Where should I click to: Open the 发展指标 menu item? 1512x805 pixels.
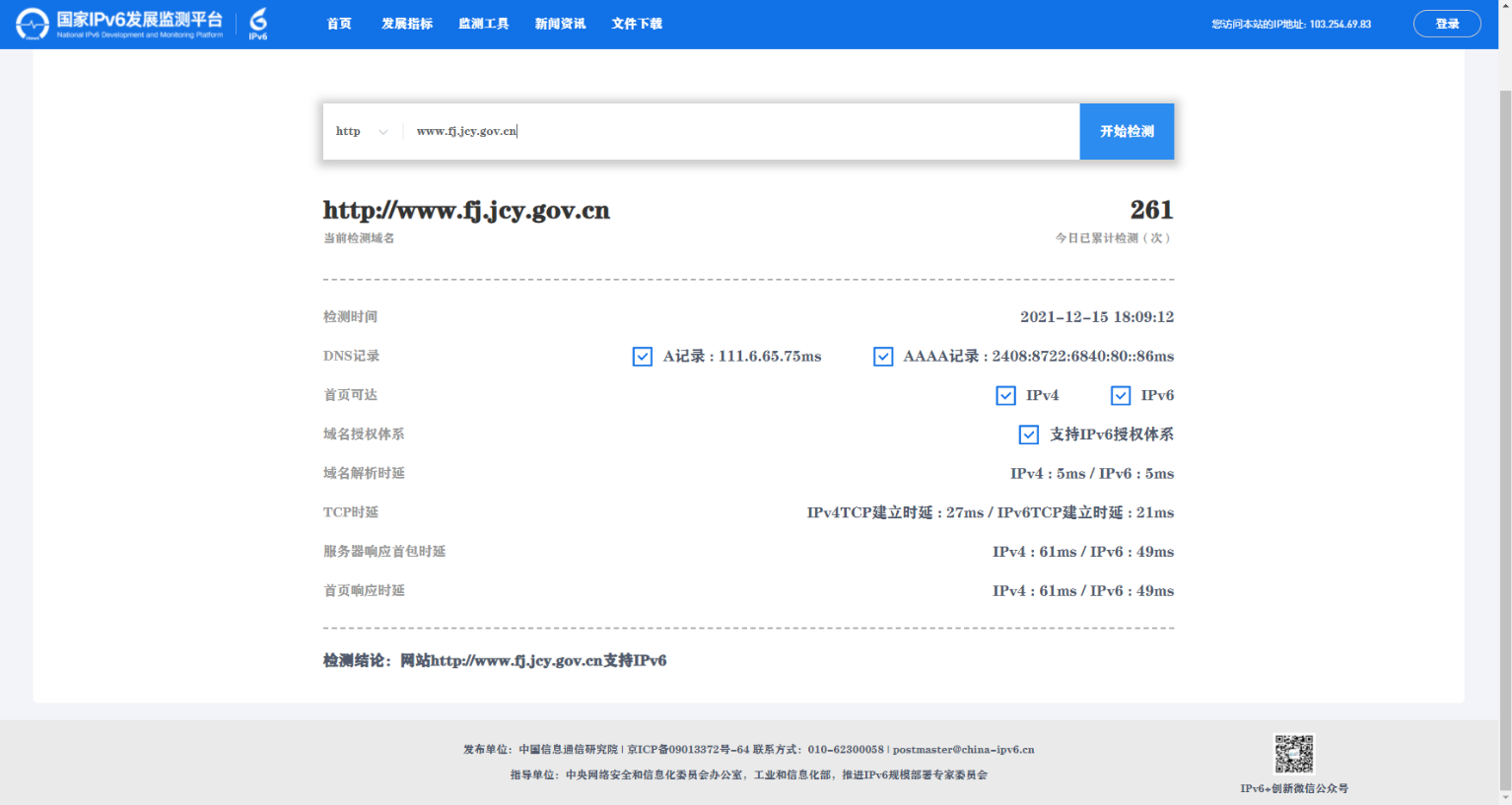pos(407,24)
